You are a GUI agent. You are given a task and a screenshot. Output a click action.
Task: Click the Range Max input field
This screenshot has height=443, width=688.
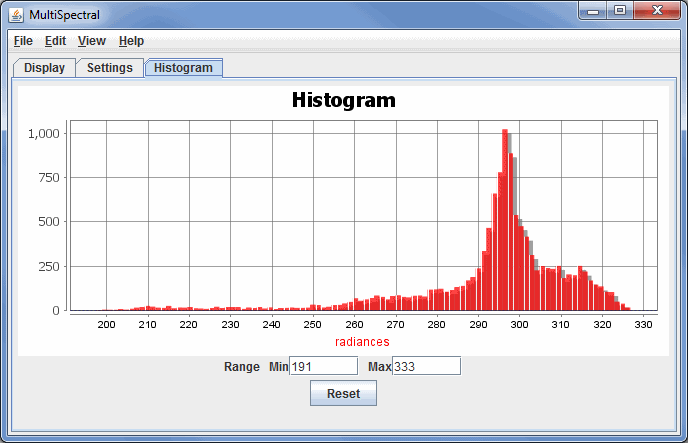(x=426, y=366)
